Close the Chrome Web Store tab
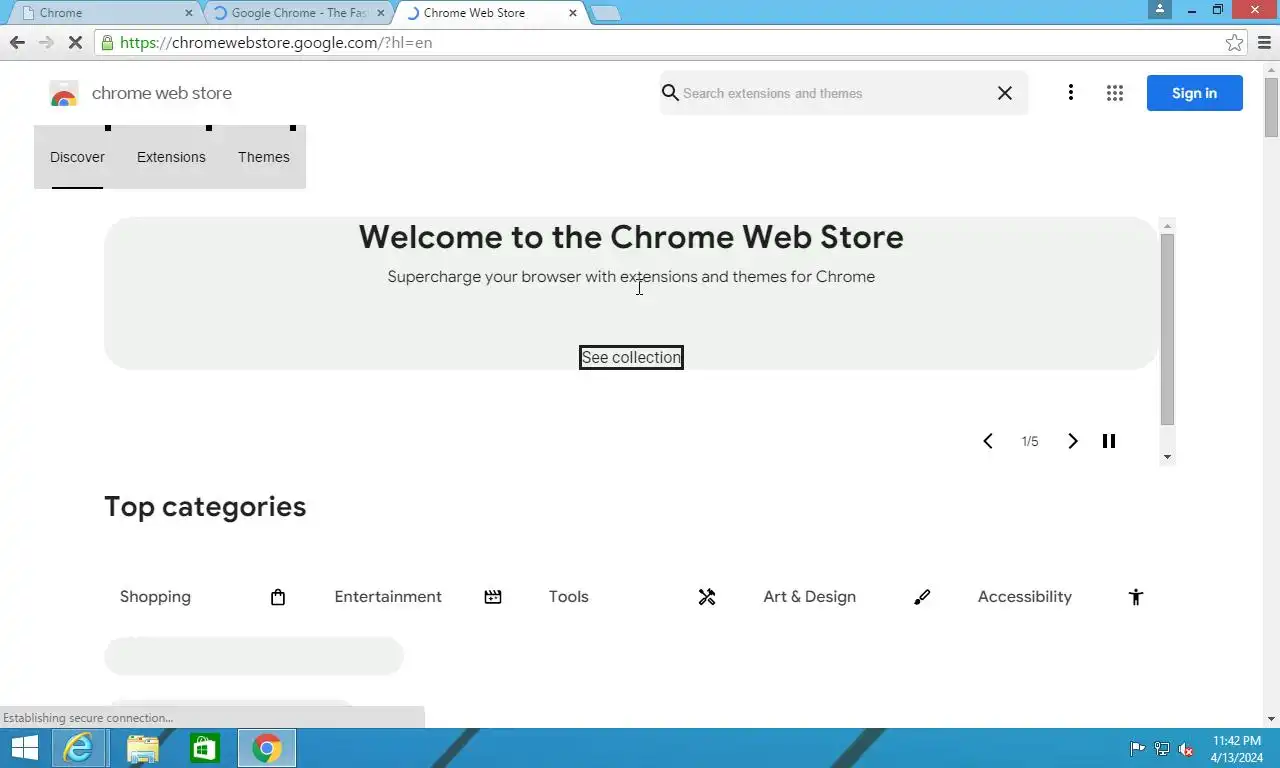1280x768 pixels. coord(573,13)
